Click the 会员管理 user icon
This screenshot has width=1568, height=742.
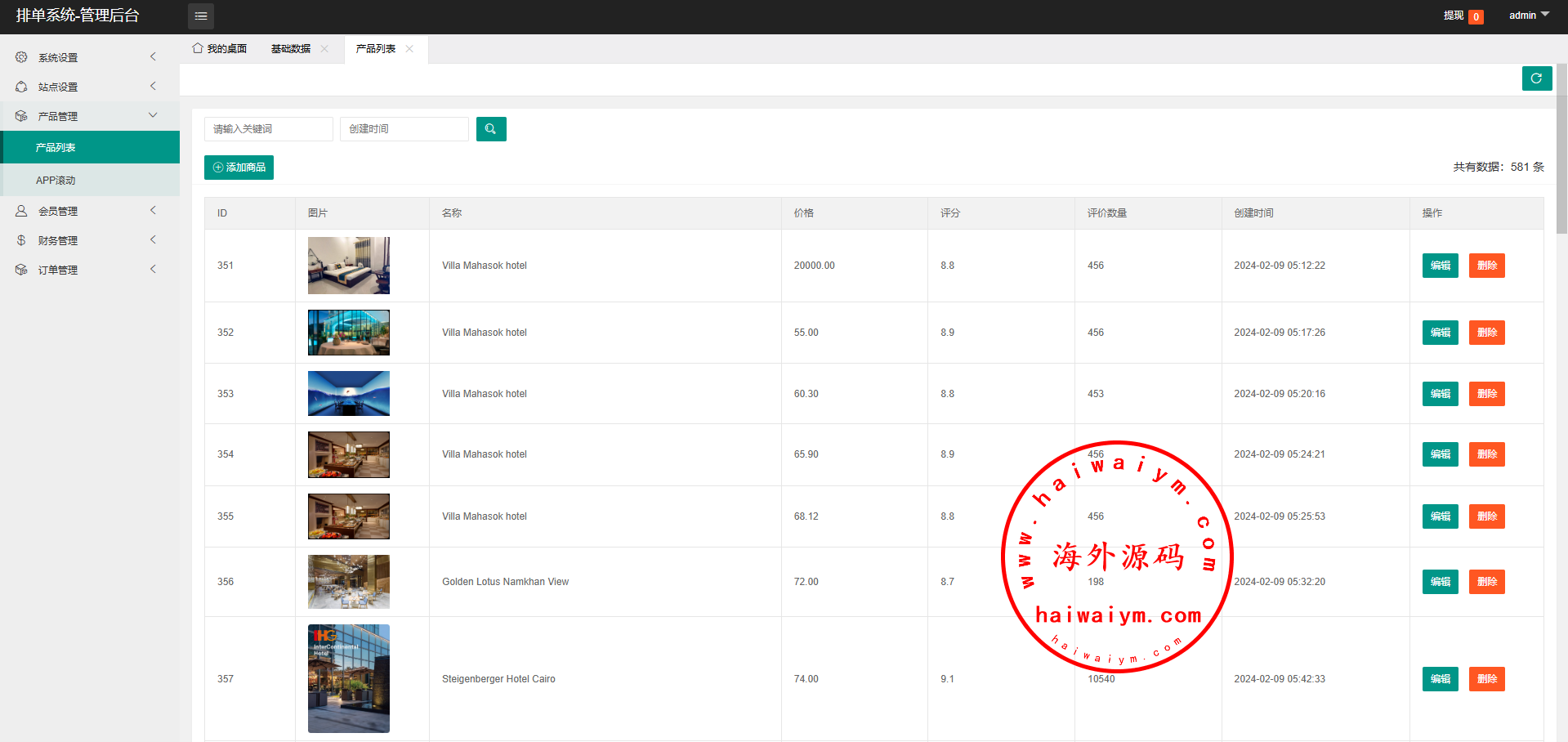[21, 211]
